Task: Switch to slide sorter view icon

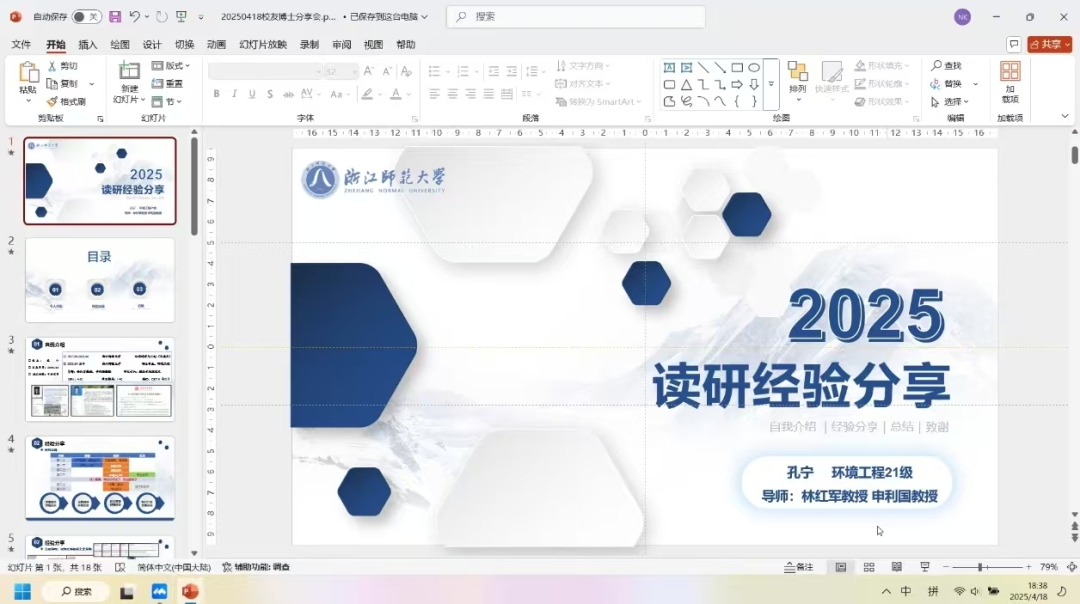Action: pyautogui.click(x=869, y=567)
